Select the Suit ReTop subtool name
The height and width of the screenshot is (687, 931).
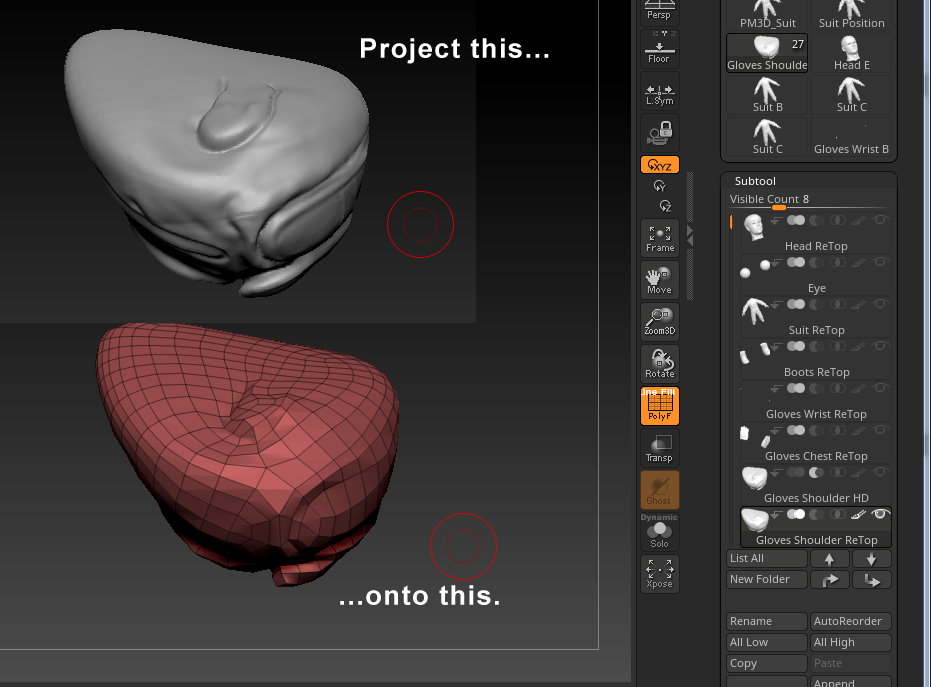tap(816, 330)
